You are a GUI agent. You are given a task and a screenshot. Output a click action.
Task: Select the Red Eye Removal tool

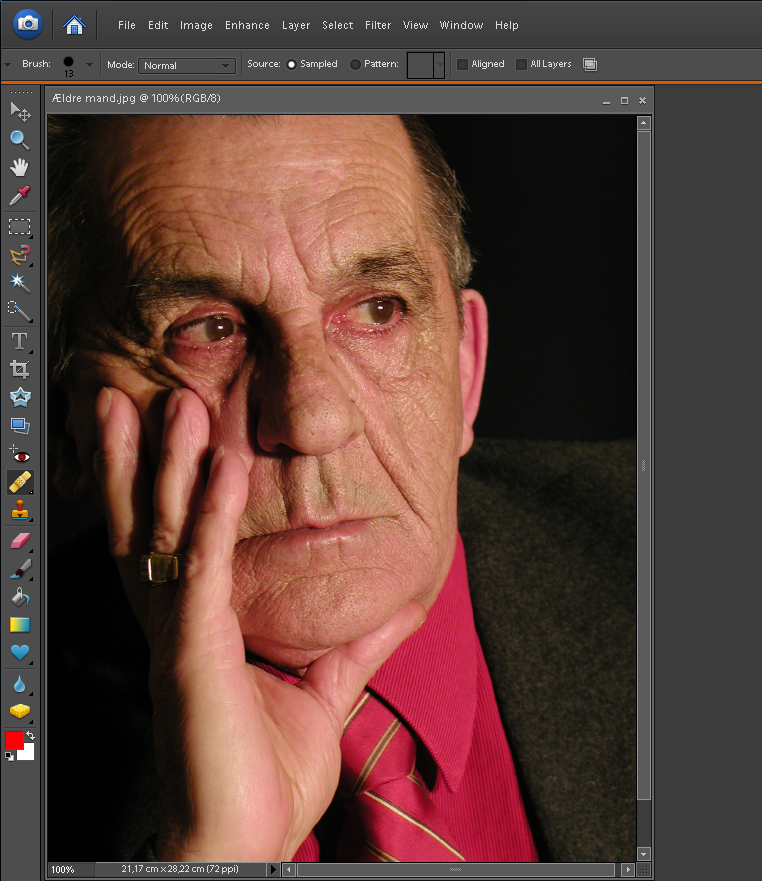tap(19, 454)
